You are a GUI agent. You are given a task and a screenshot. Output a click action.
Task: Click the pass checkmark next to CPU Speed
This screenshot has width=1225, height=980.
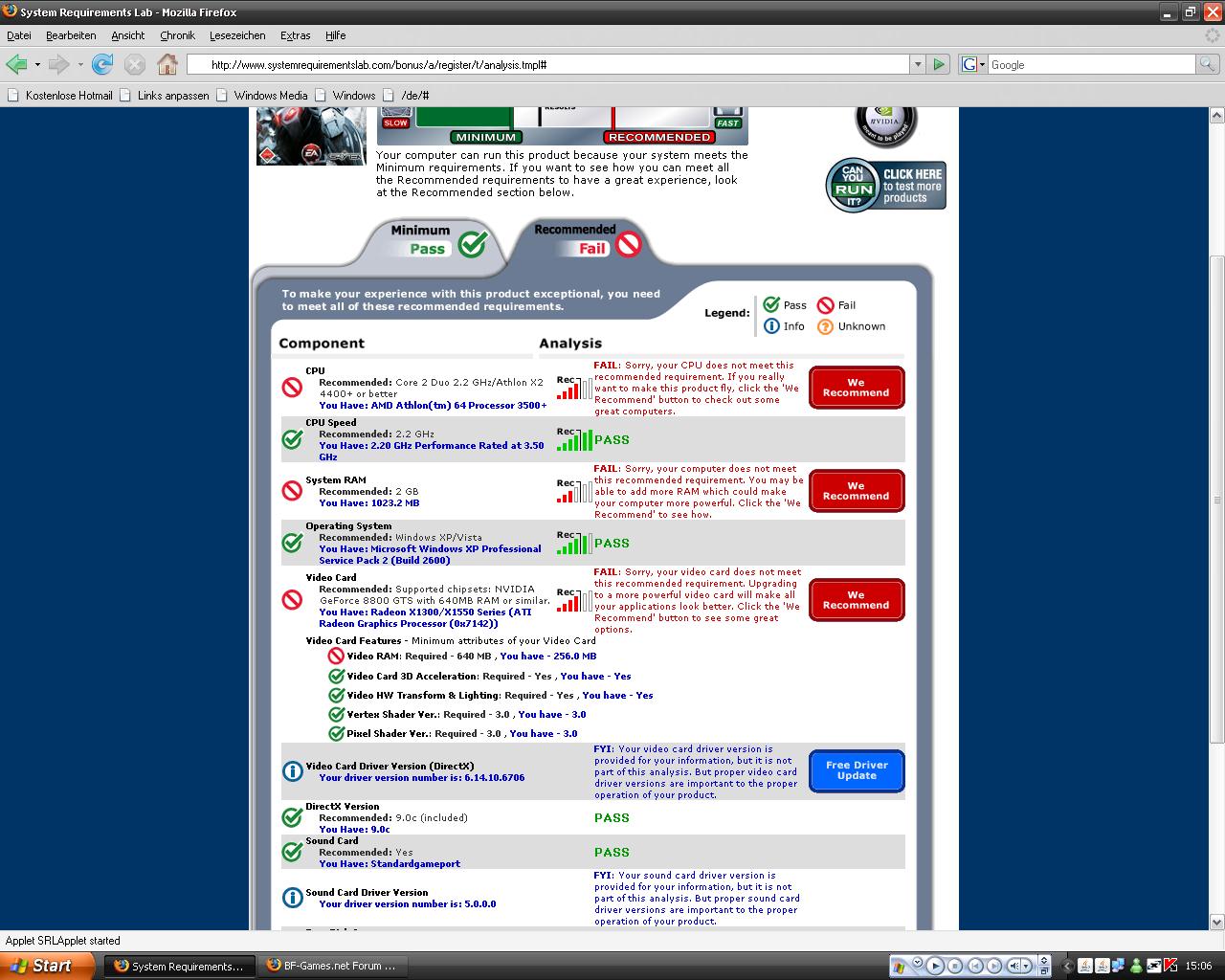pos(292,439)
